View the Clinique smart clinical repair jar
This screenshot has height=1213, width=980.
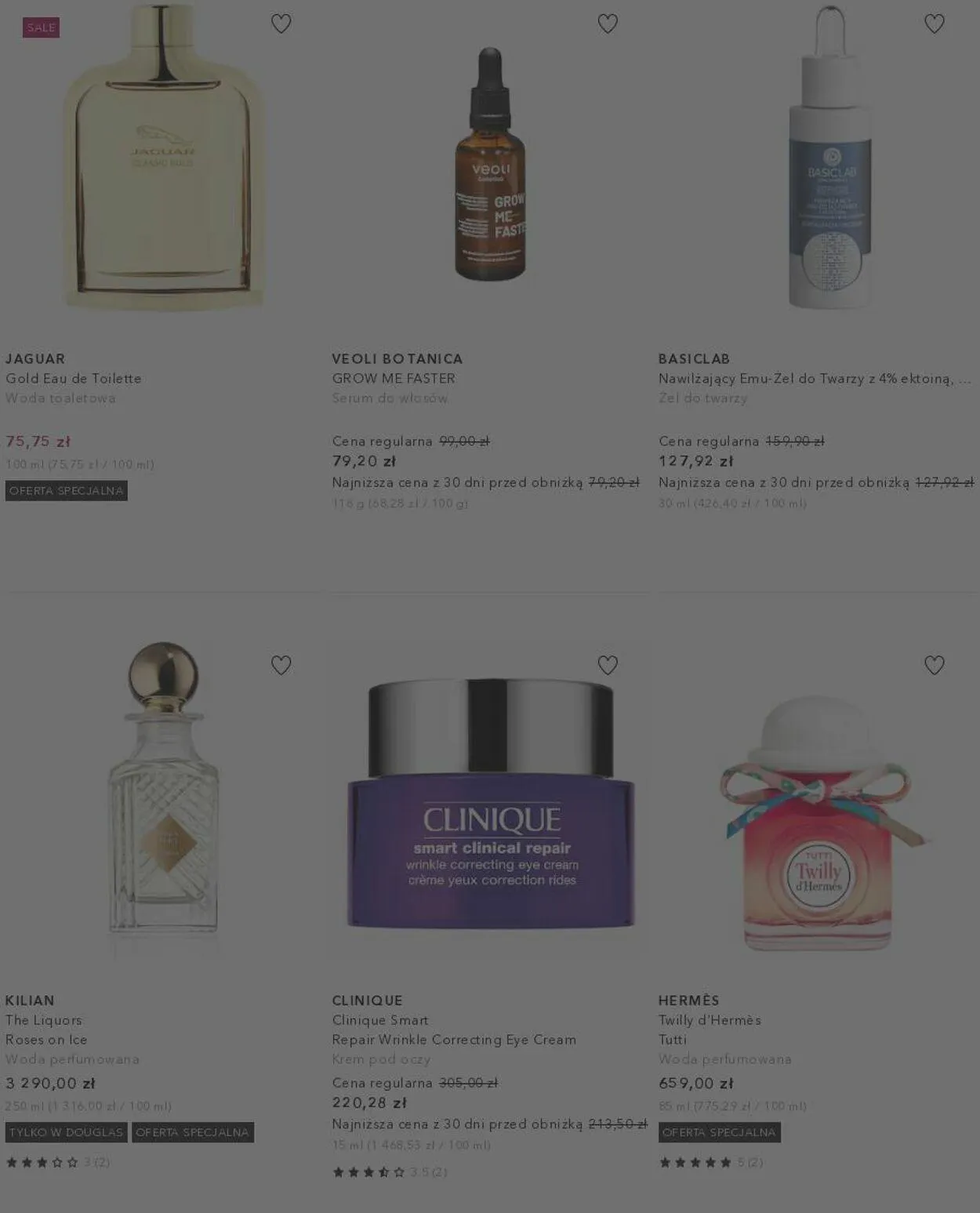[x=491, y=804]
